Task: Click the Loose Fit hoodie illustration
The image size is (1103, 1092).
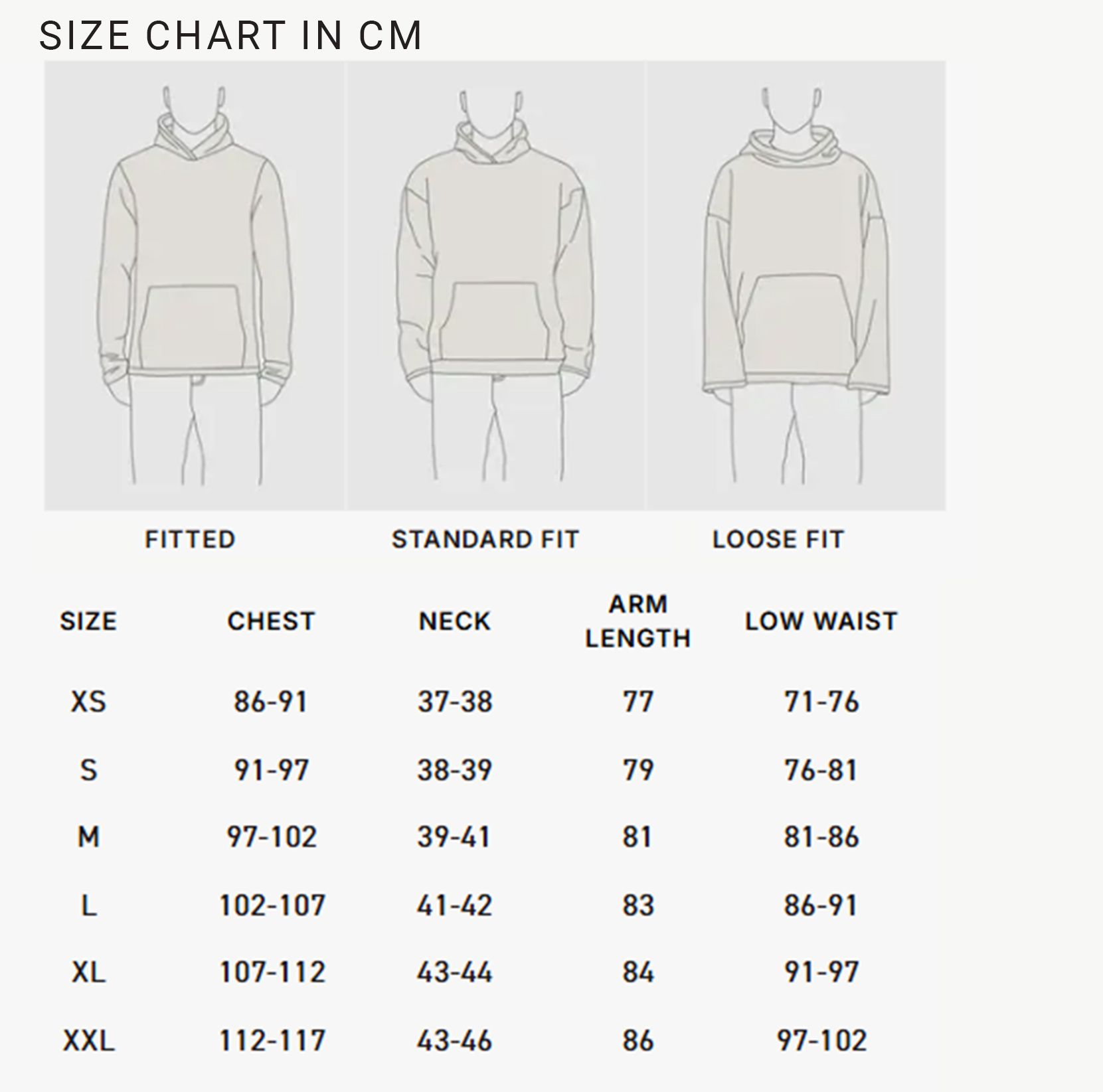Action: pyautogui.click(x=796, y=285)
